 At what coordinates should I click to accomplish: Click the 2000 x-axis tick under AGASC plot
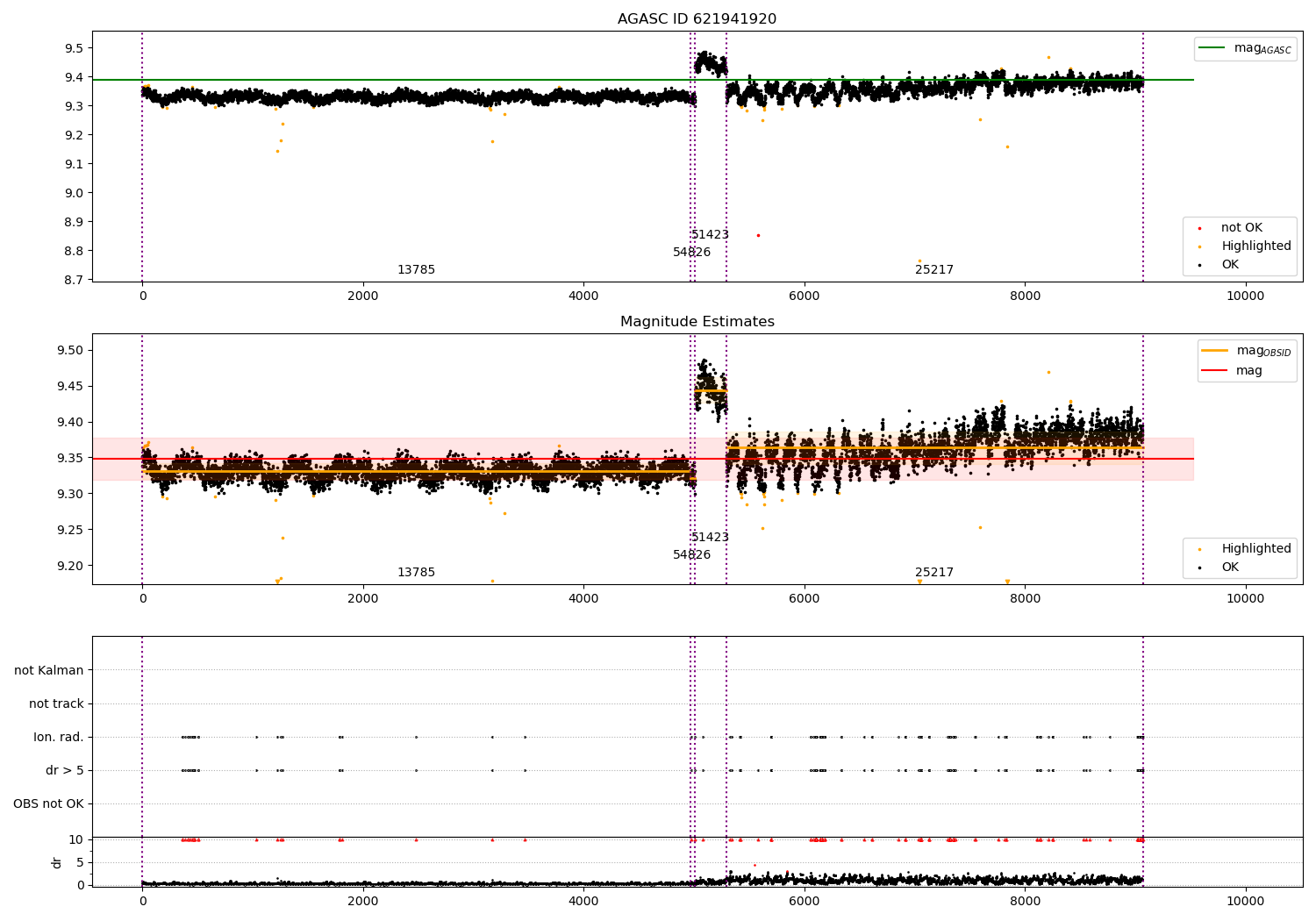pyautogui.click(x=363, y=296)
